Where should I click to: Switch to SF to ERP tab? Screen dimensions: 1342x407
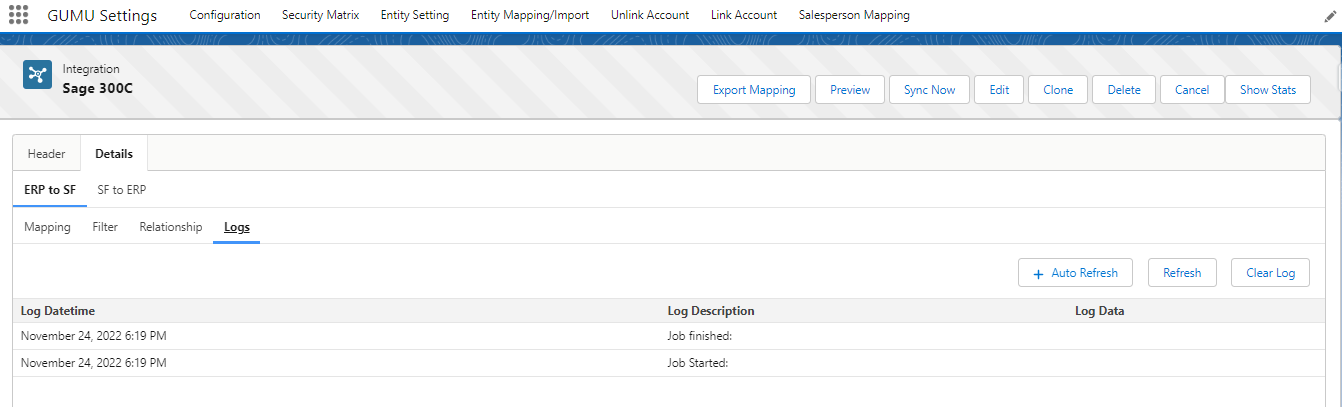pyautogui.click(x=122, y=189)
